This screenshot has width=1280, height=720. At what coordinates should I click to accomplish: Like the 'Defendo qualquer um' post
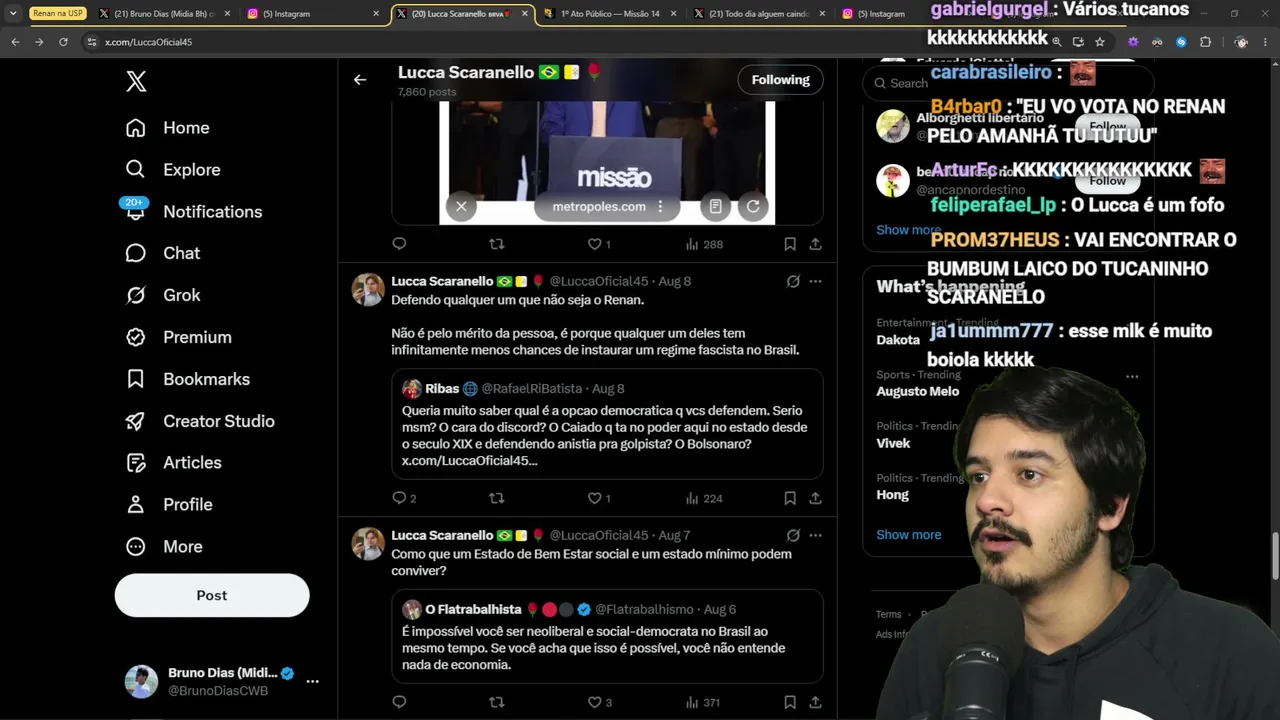[599, 498]
